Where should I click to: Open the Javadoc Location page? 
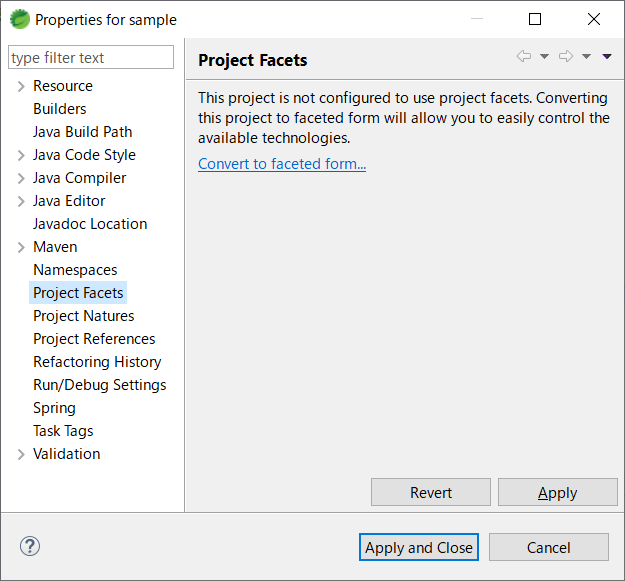90,224
